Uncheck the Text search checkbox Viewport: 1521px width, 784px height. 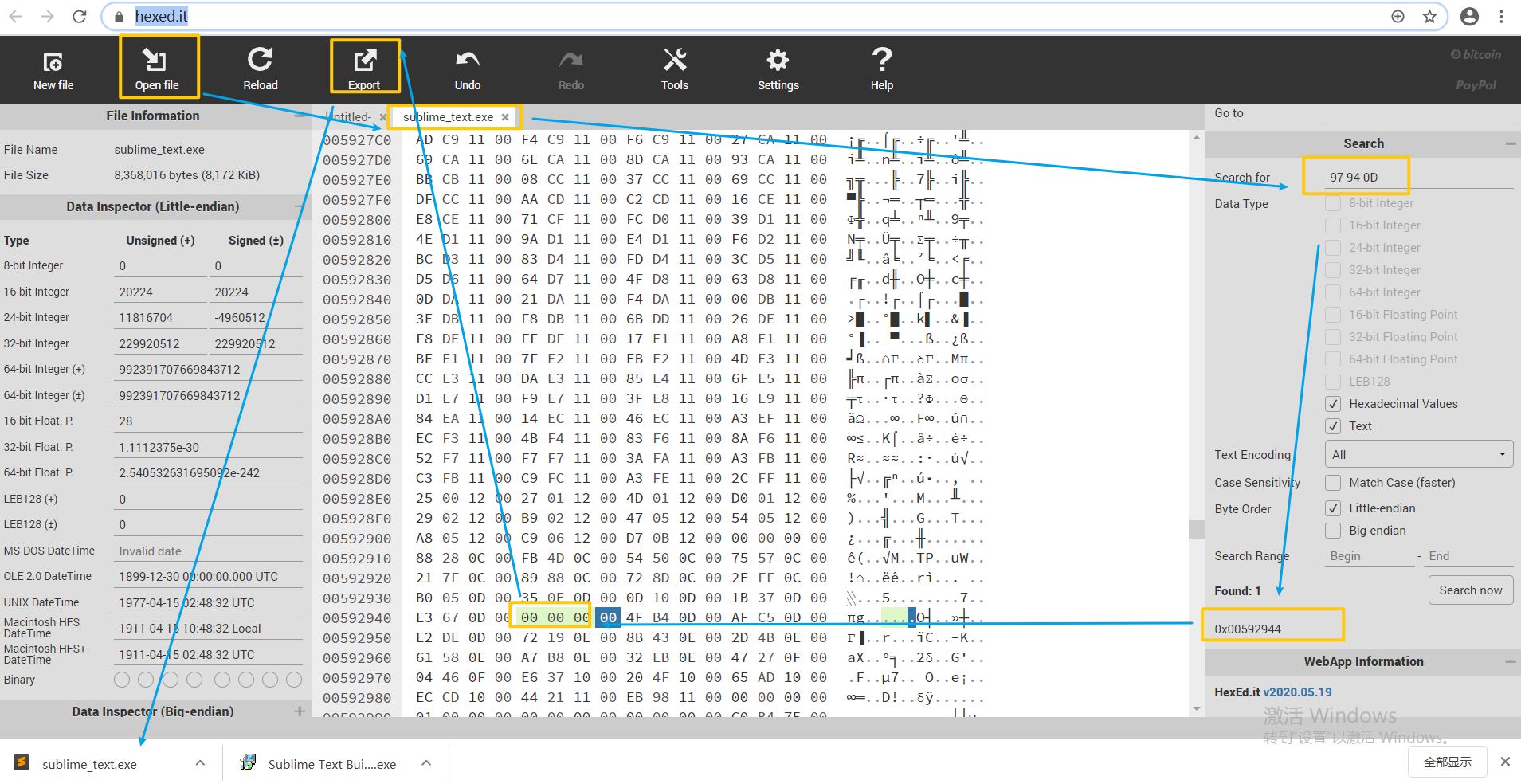1333,426
